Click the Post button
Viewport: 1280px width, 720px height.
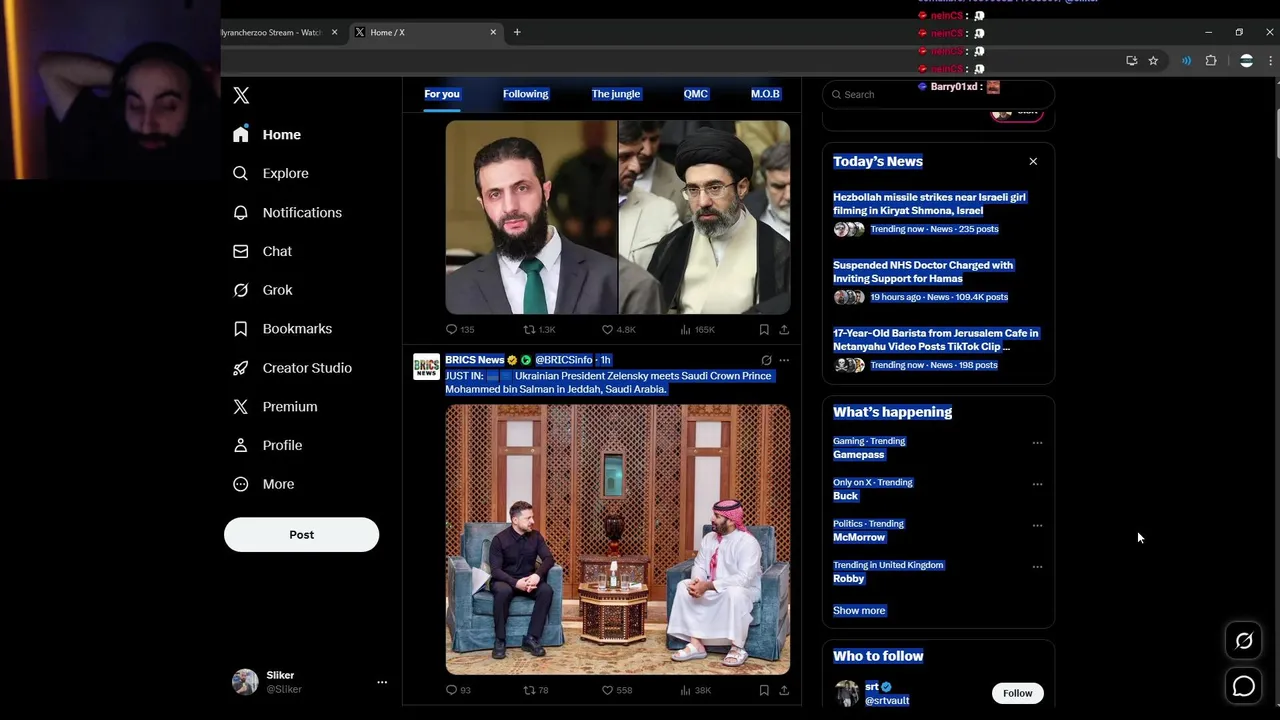pyautogui.click(x=301, y=535)
